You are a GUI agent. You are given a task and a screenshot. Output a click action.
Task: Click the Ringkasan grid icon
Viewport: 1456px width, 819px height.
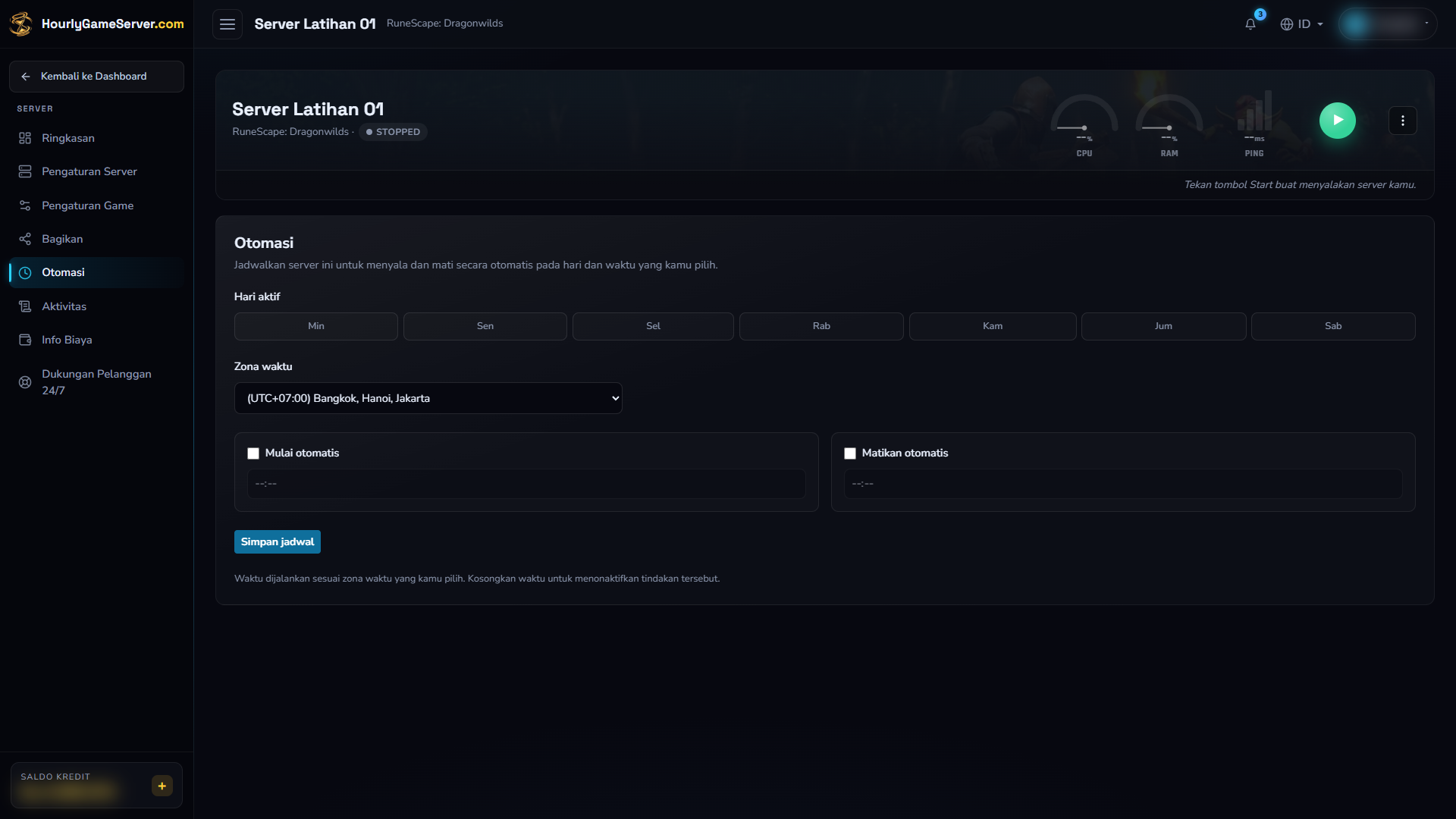tap(25, 138)
